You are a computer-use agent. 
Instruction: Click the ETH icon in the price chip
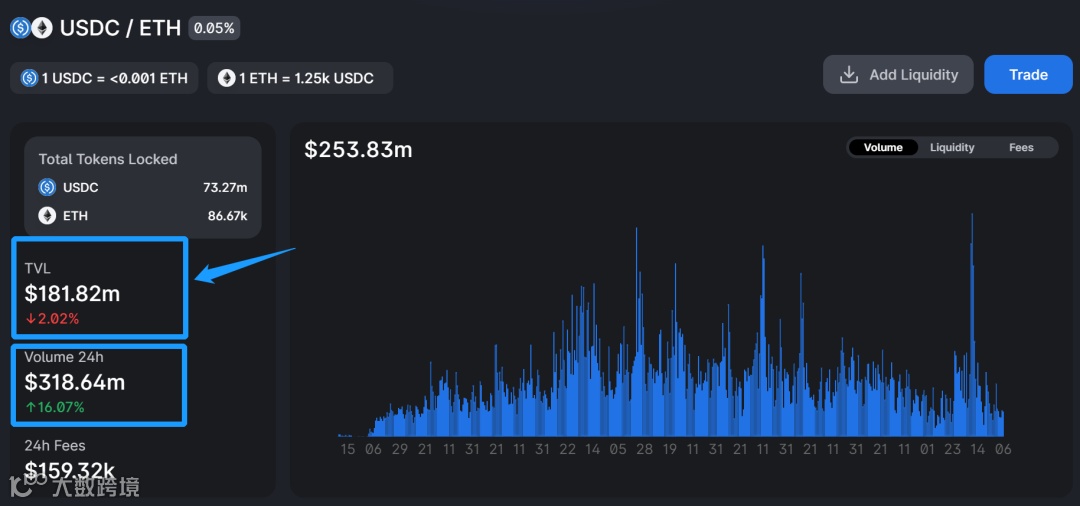click(x=227, y=78)
